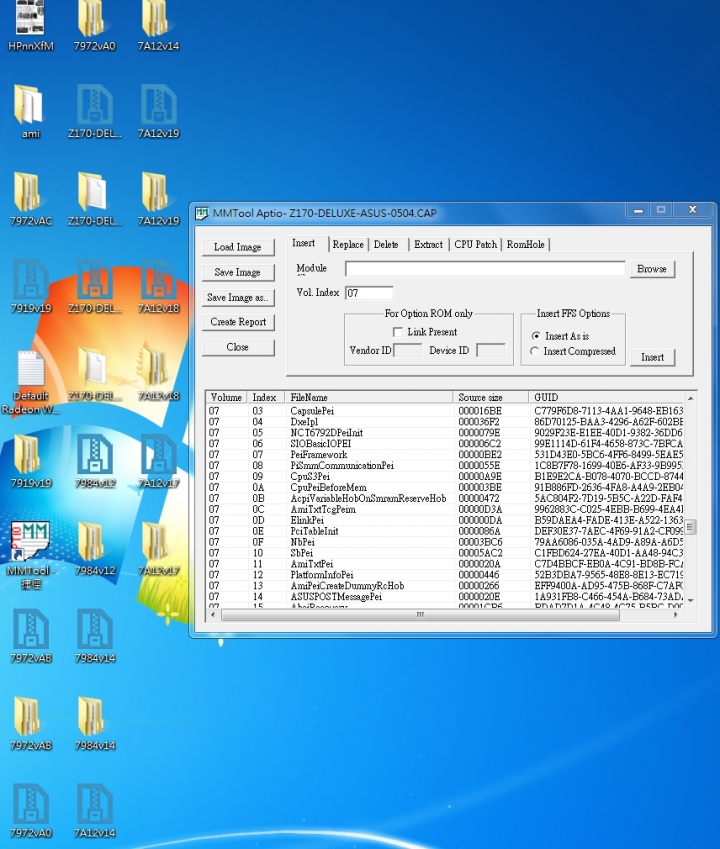The height and width of the screenshot is (849, 720).
Task: Click the Vendor ID input field
Action: (408, 350)
